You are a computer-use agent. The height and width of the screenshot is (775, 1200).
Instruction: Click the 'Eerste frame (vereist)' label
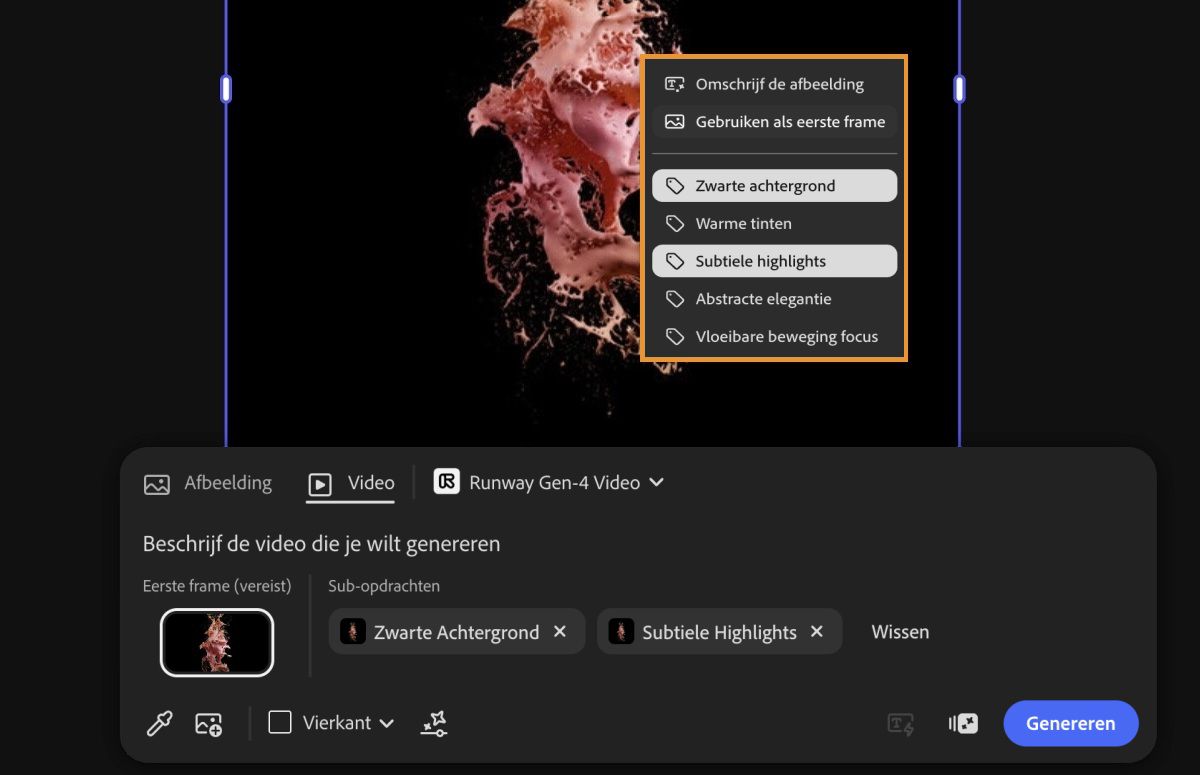(217, 586)
